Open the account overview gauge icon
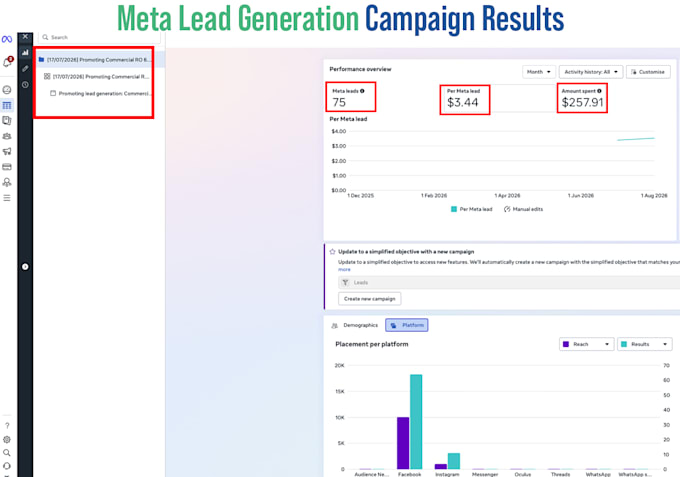680x477 pixels. coord(7,90)
